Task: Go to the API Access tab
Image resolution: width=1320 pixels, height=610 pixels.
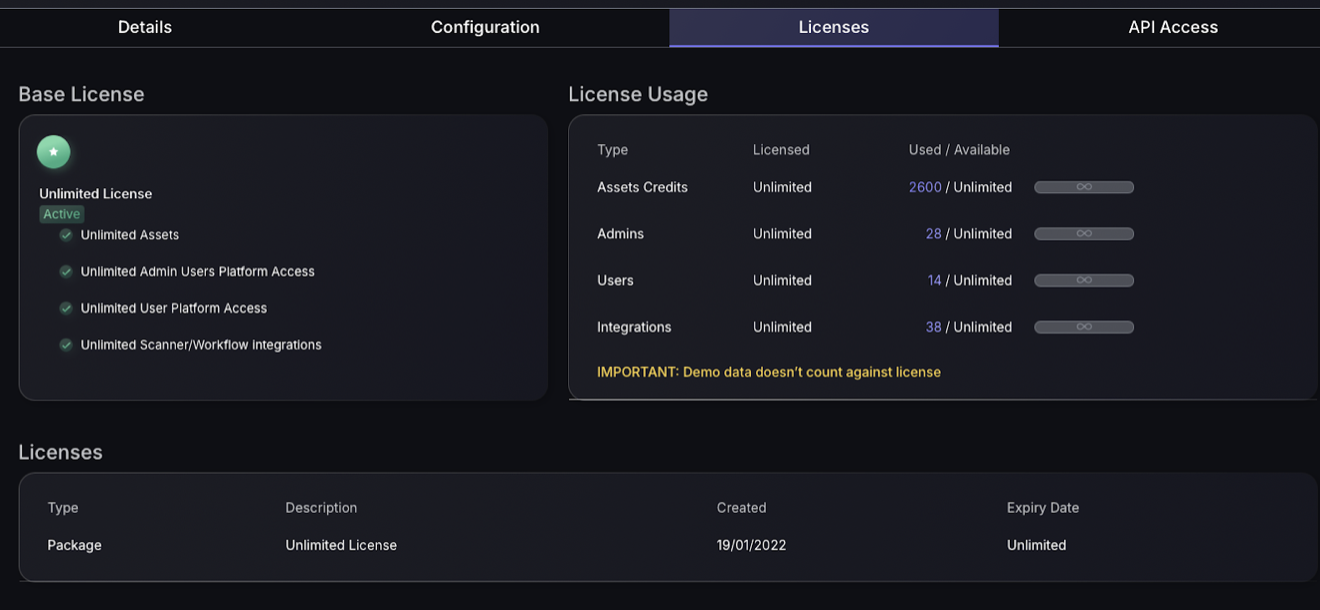Action: tap(1173, 27)
